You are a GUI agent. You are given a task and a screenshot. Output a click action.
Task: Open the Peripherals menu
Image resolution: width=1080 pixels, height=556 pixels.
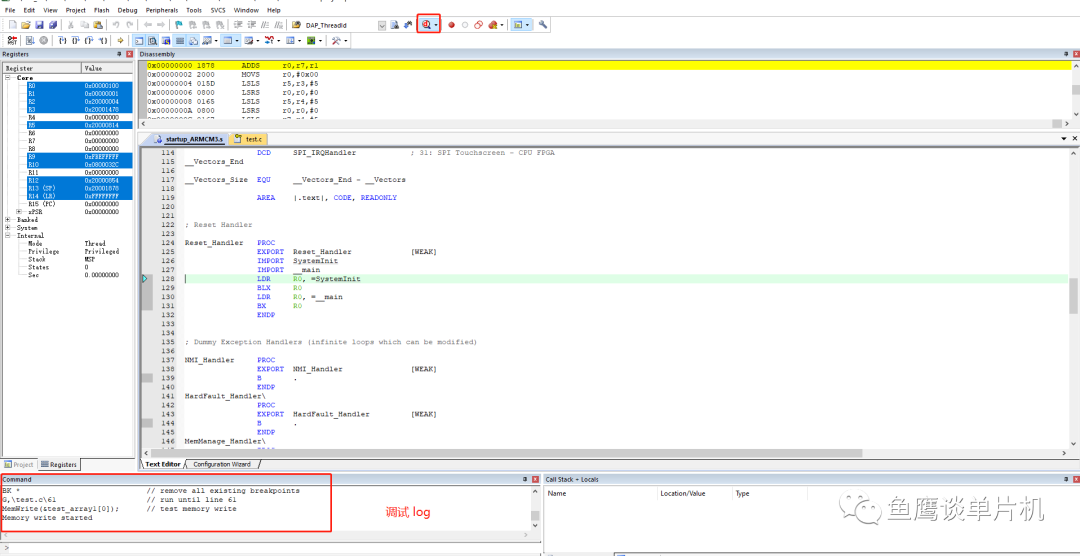tap(162, 10)
